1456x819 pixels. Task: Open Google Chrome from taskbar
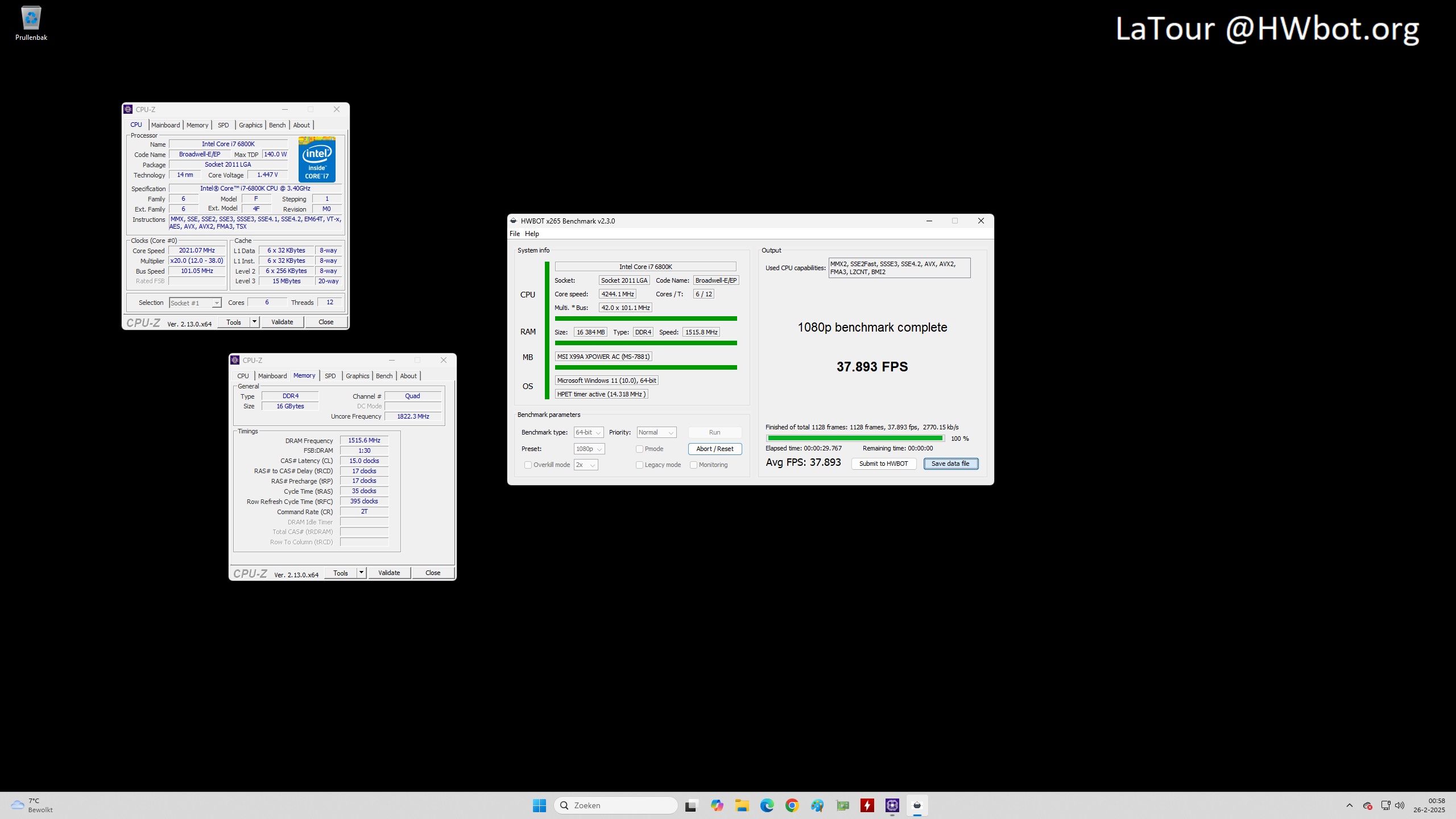point(792,805)
